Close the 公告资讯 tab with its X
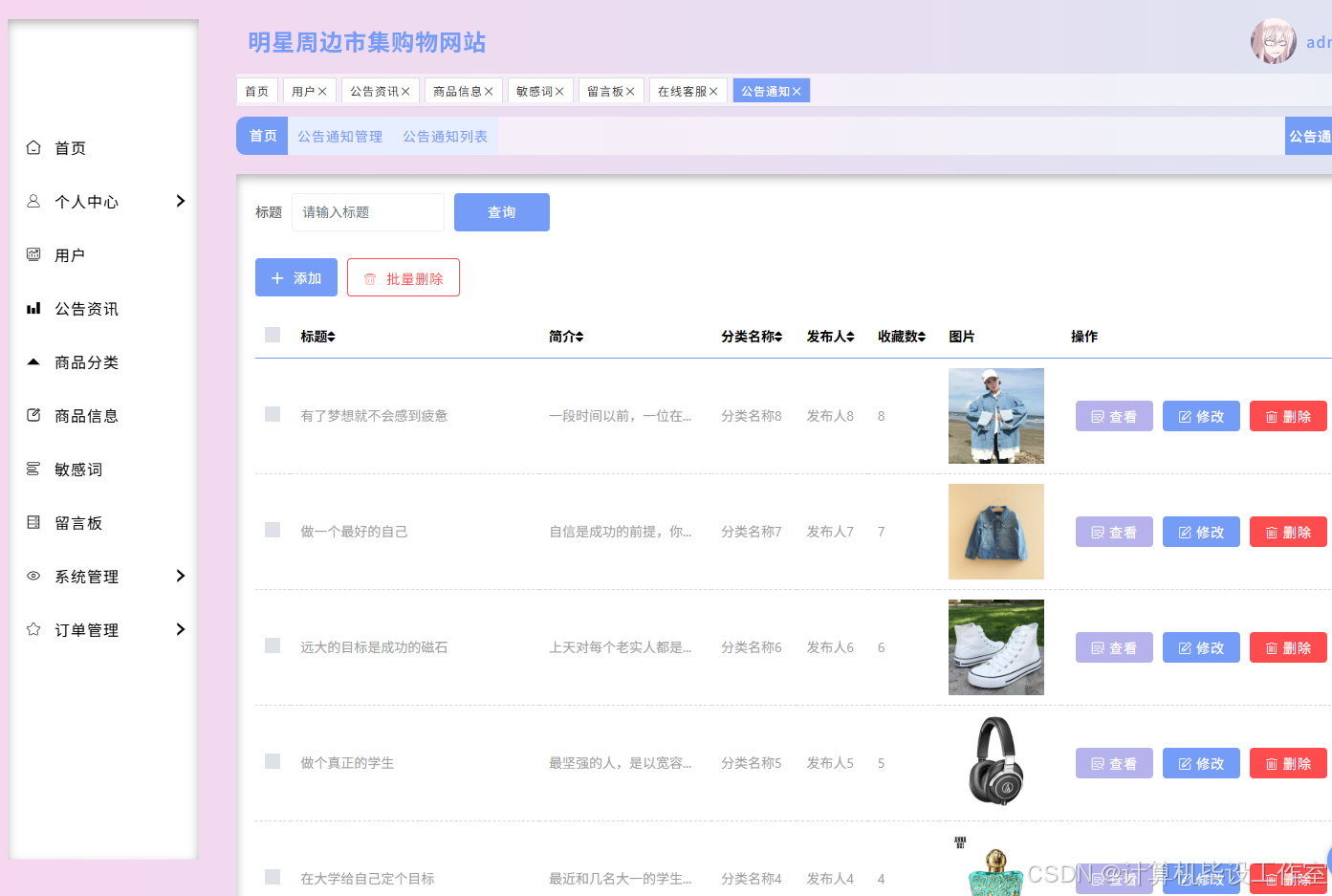Screen dimensions: 1332x896 [x=405, y=92]
